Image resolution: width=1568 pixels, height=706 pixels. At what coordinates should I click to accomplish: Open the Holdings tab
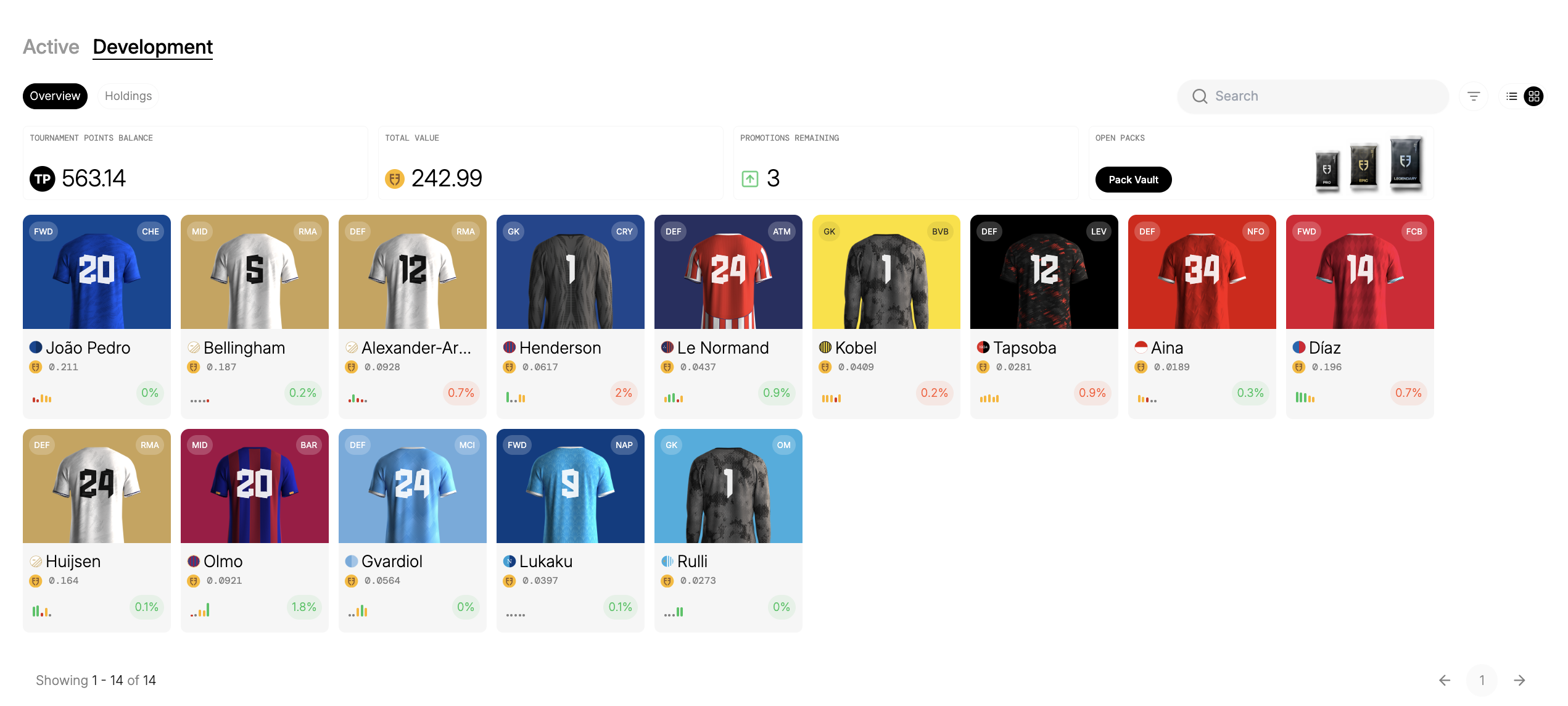tap(128, 96)
